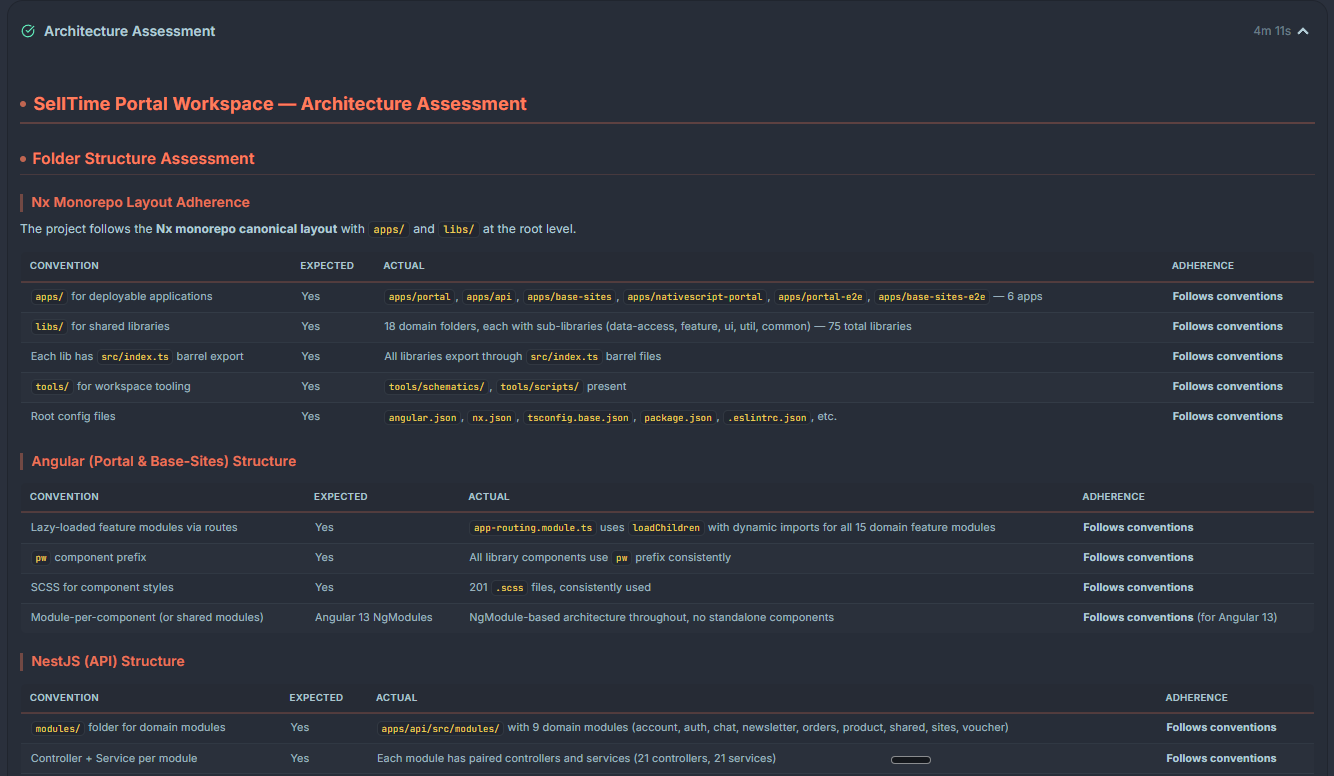Viewport: 1334px width, 776px height.
Task: Click the tsconfig.base.json code chip
Action: (x=578, y=417)
